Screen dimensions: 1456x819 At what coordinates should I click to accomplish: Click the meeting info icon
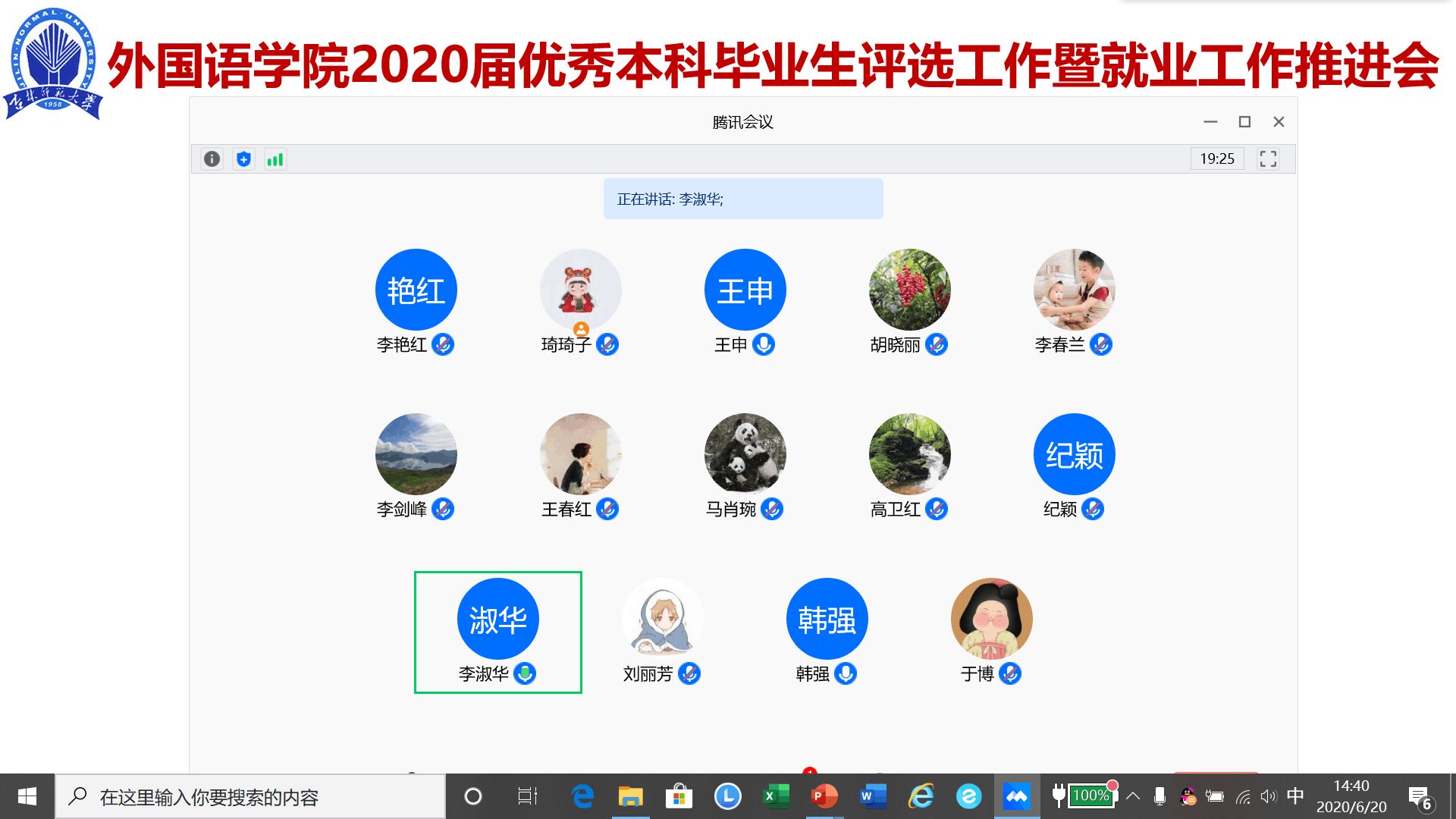click(212, 158)
